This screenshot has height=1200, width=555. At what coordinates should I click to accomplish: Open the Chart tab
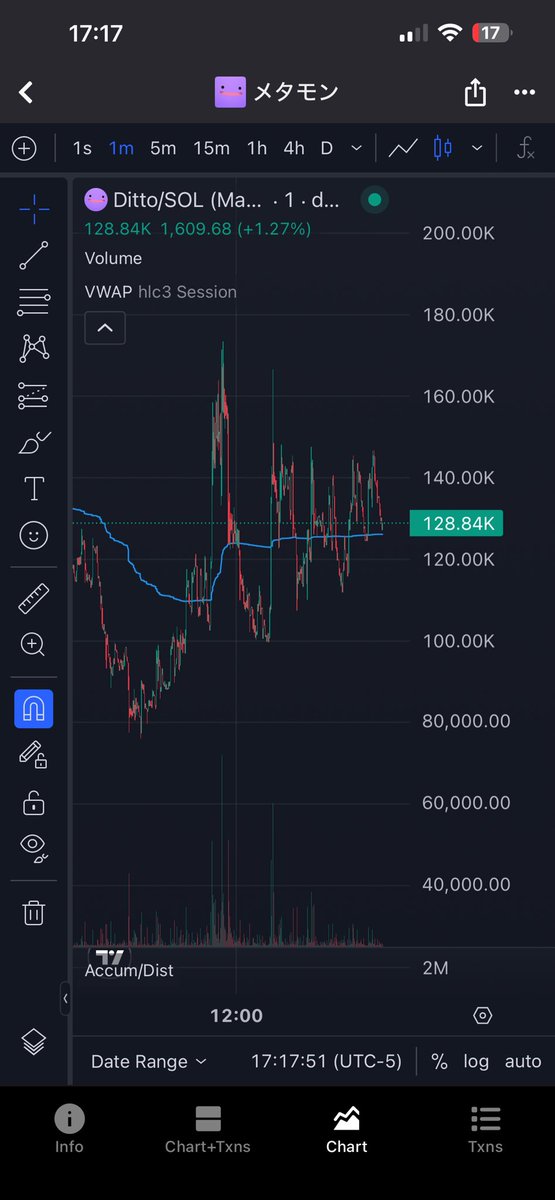[347, 1130]
